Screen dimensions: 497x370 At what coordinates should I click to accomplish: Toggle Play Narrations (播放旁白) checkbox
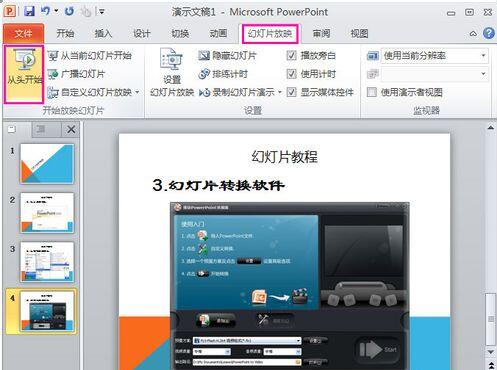pyautogui.click(x=291, y=55)
